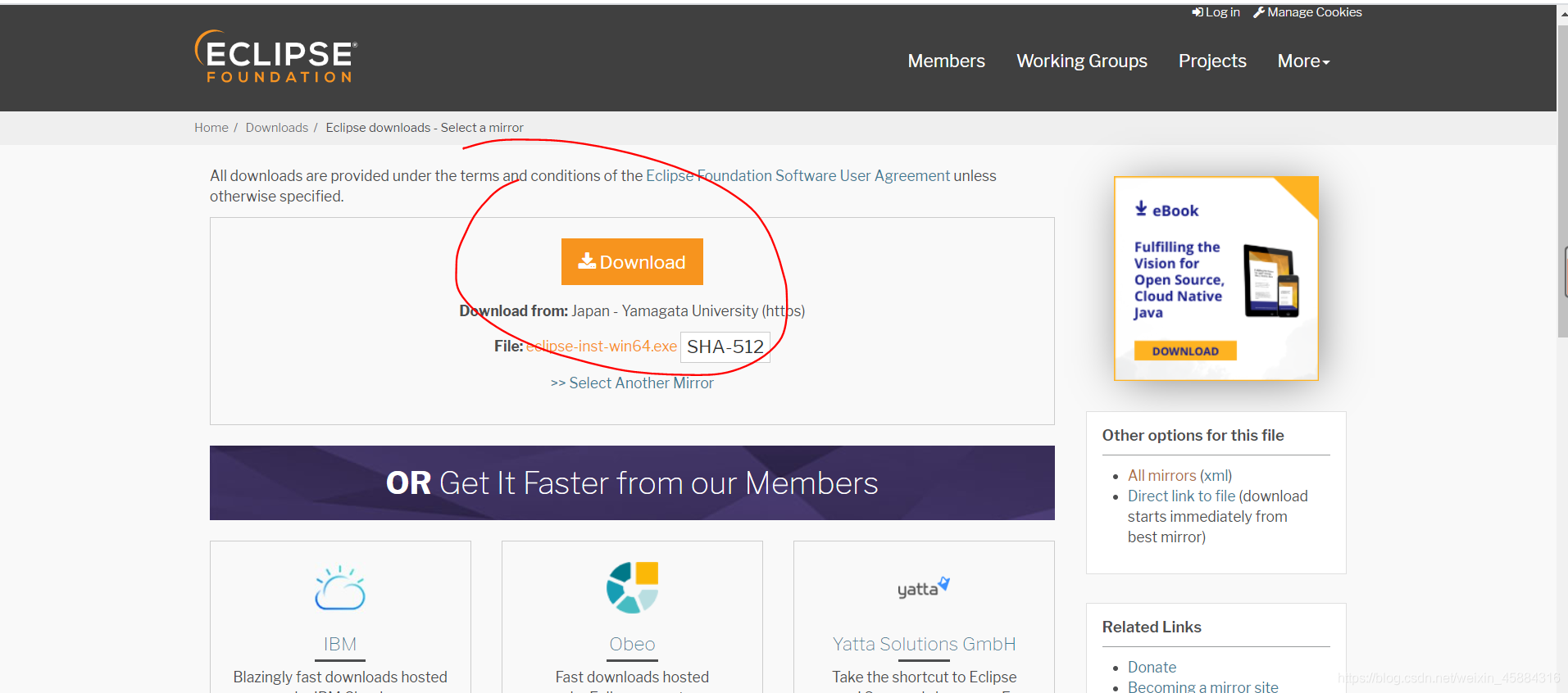Click 'Japan - Yamagata University (https)' text
This screenshot has height=693, width=1568.
[688, 311]
